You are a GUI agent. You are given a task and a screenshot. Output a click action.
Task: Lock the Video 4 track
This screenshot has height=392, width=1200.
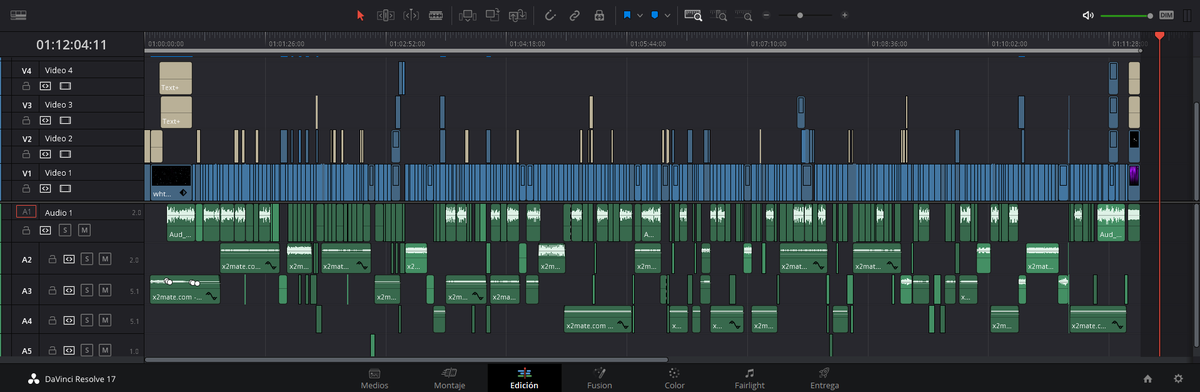[27, 87]
